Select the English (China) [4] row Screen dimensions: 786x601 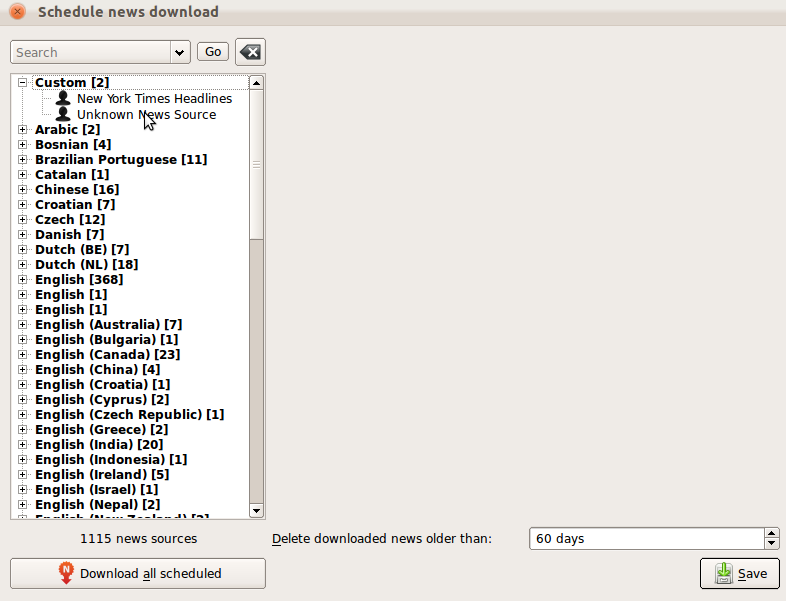(x=98, y=370)
